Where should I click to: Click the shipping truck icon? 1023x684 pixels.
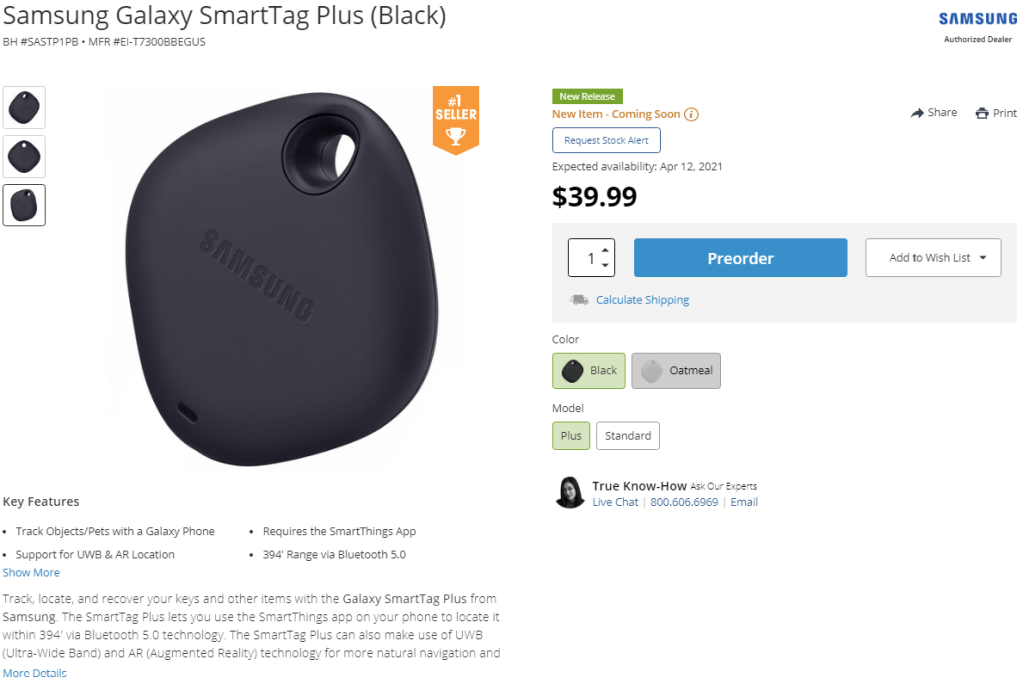pyautogui.click(x=579, y=300)
